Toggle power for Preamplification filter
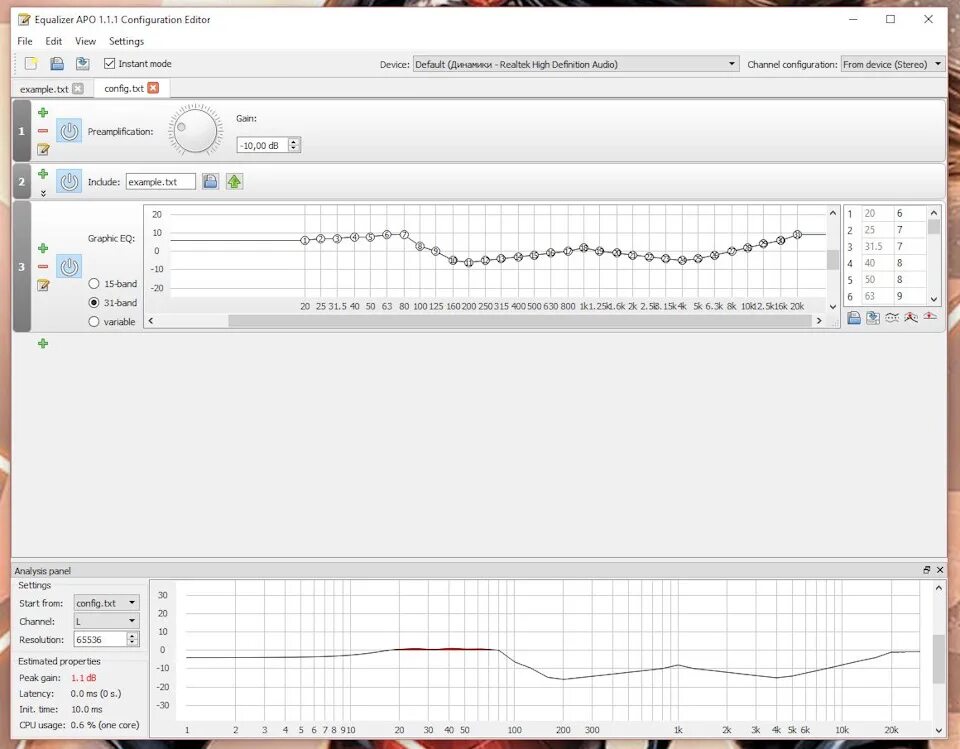 coord(69,131)
